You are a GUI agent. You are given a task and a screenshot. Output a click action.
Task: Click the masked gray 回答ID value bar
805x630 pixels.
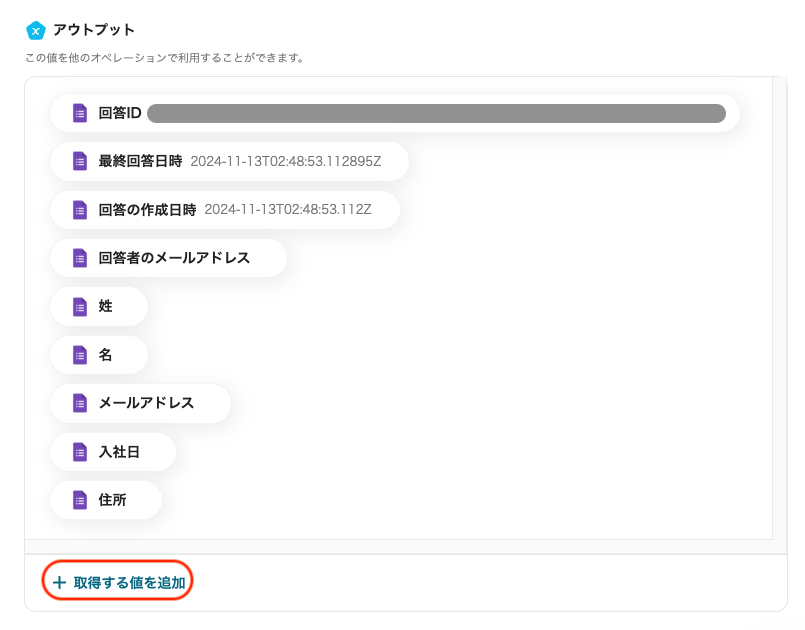click(x=438, y=113)
